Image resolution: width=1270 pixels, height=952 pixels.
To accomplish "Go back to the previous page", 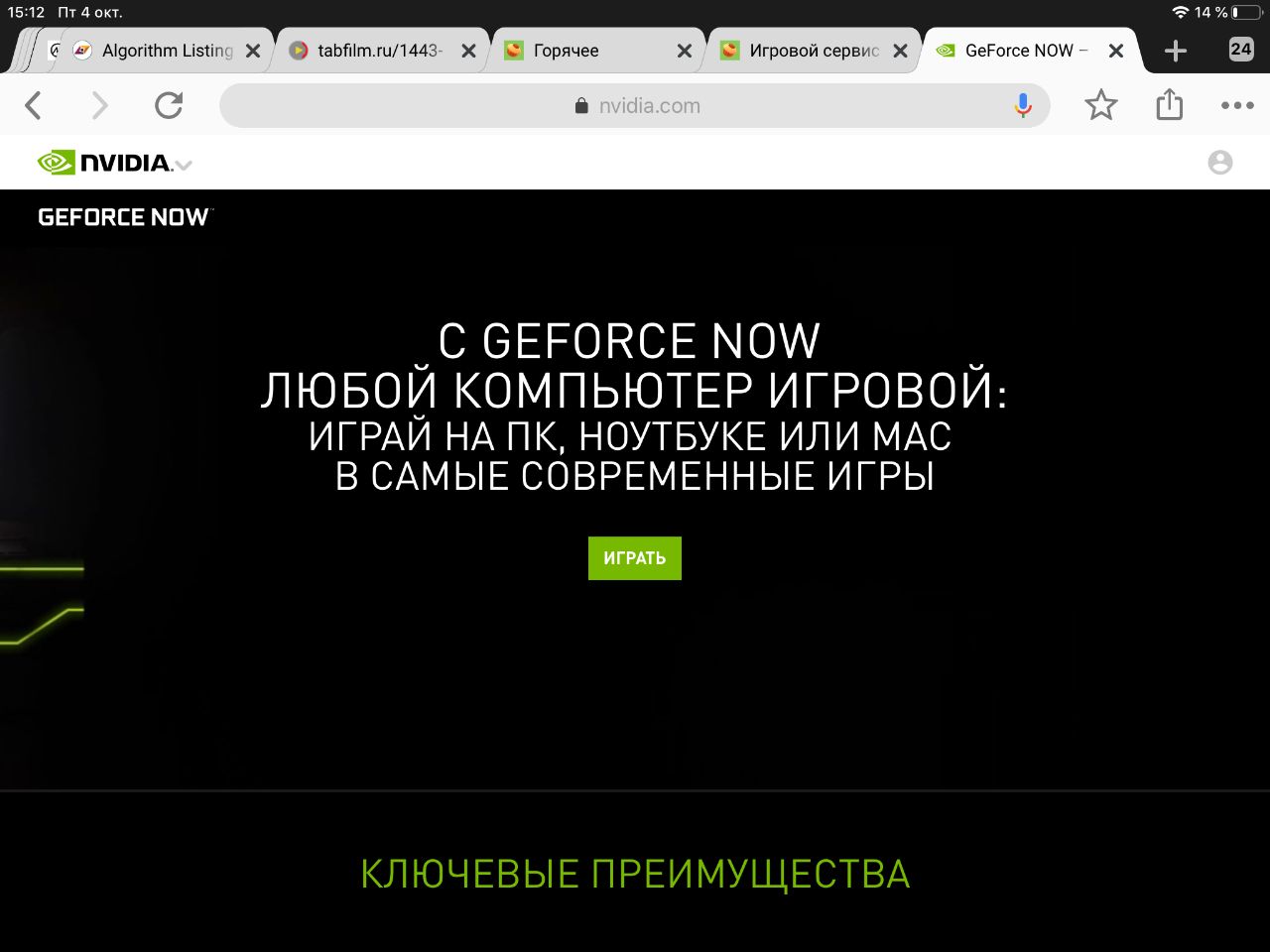I will click(x=34, y=105).
